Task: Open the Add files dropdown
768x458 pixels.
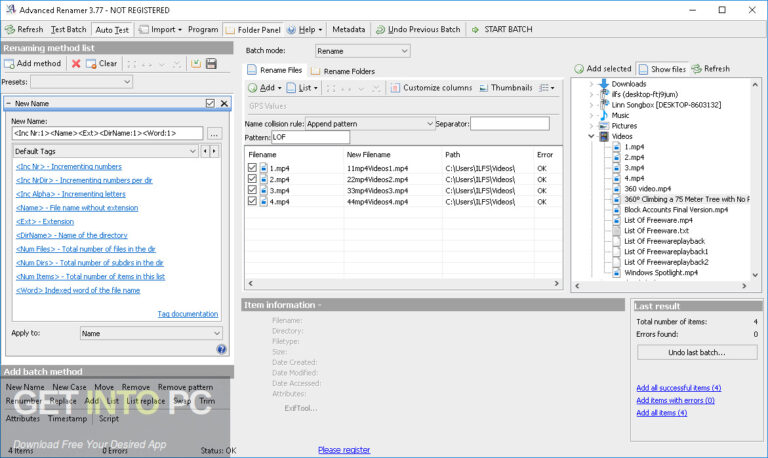Action: pos(265,88)
